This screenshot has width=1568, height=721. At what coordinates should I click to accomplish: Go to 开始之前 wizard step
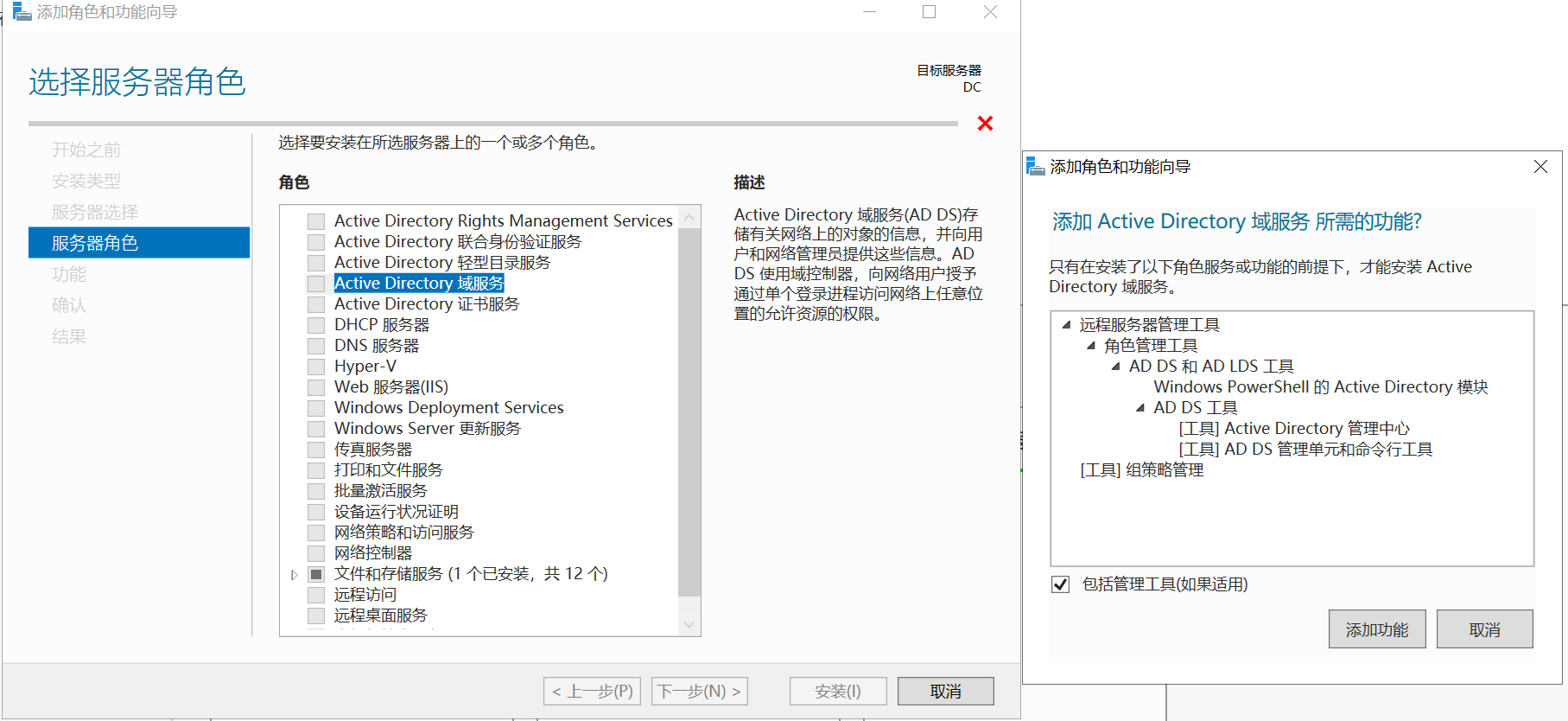[86, 150]
